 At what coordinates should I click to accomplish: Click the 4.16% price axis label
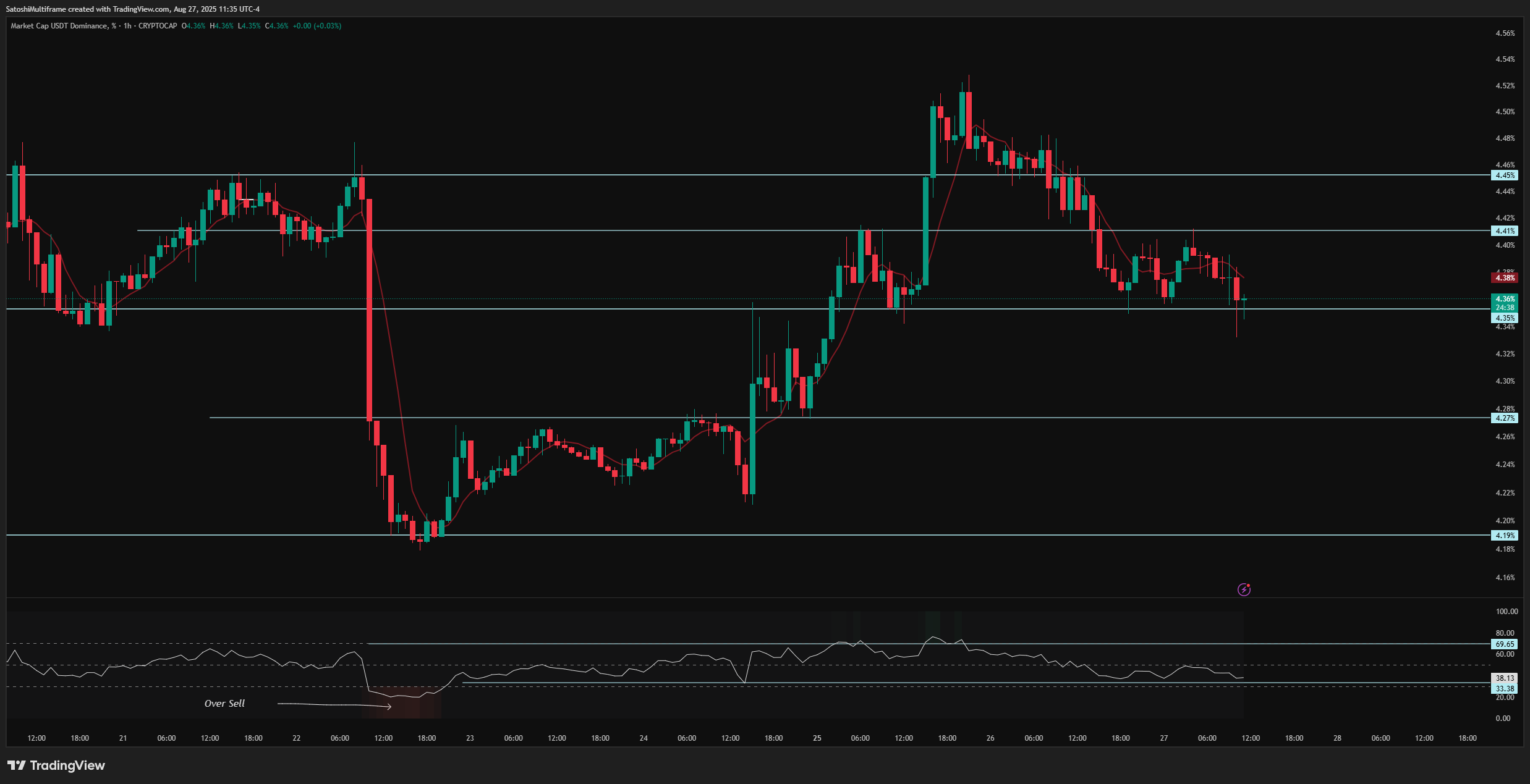1505,578
